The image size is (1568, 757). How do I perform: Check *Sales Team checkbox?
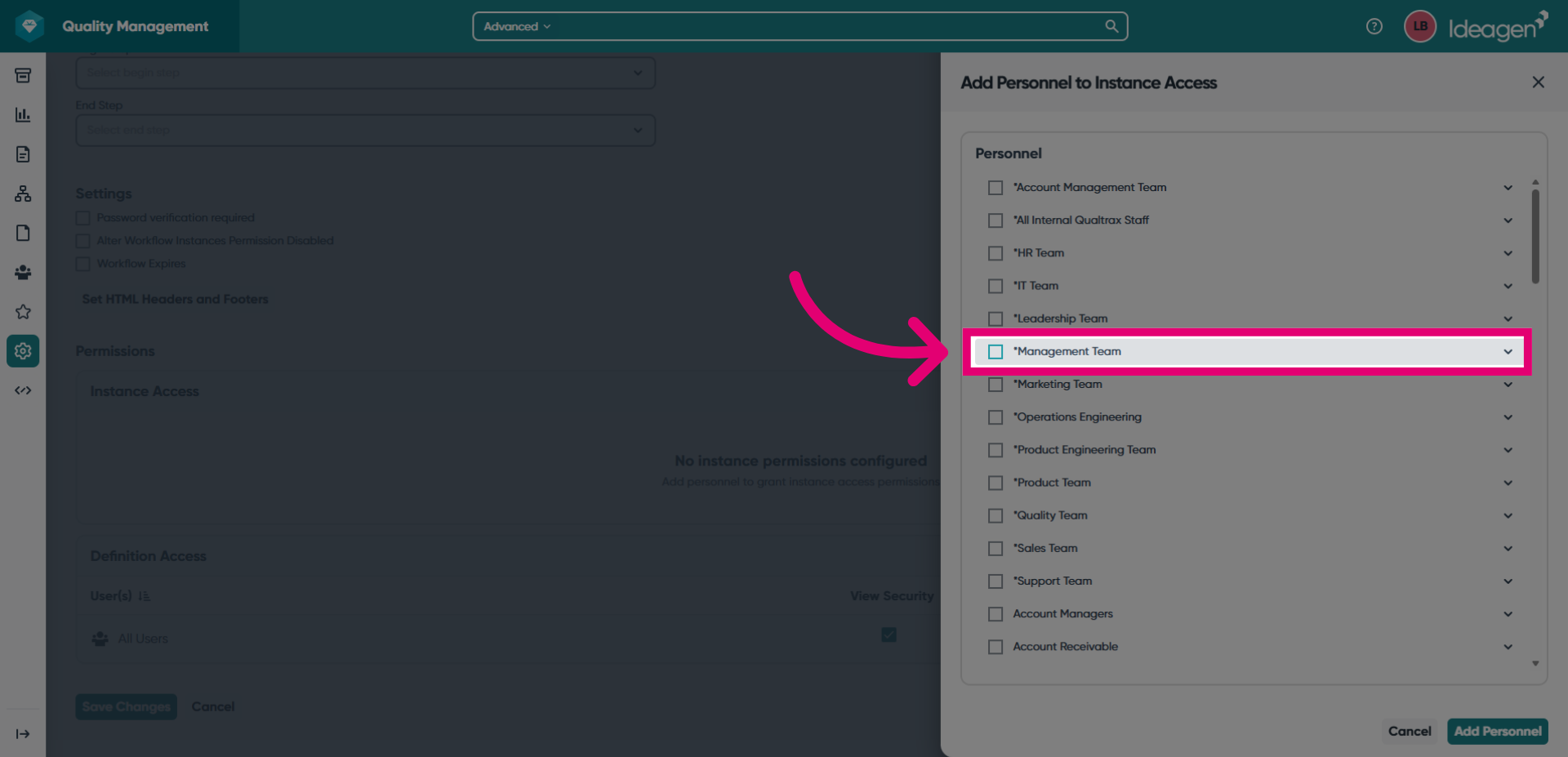coord(996,549)
